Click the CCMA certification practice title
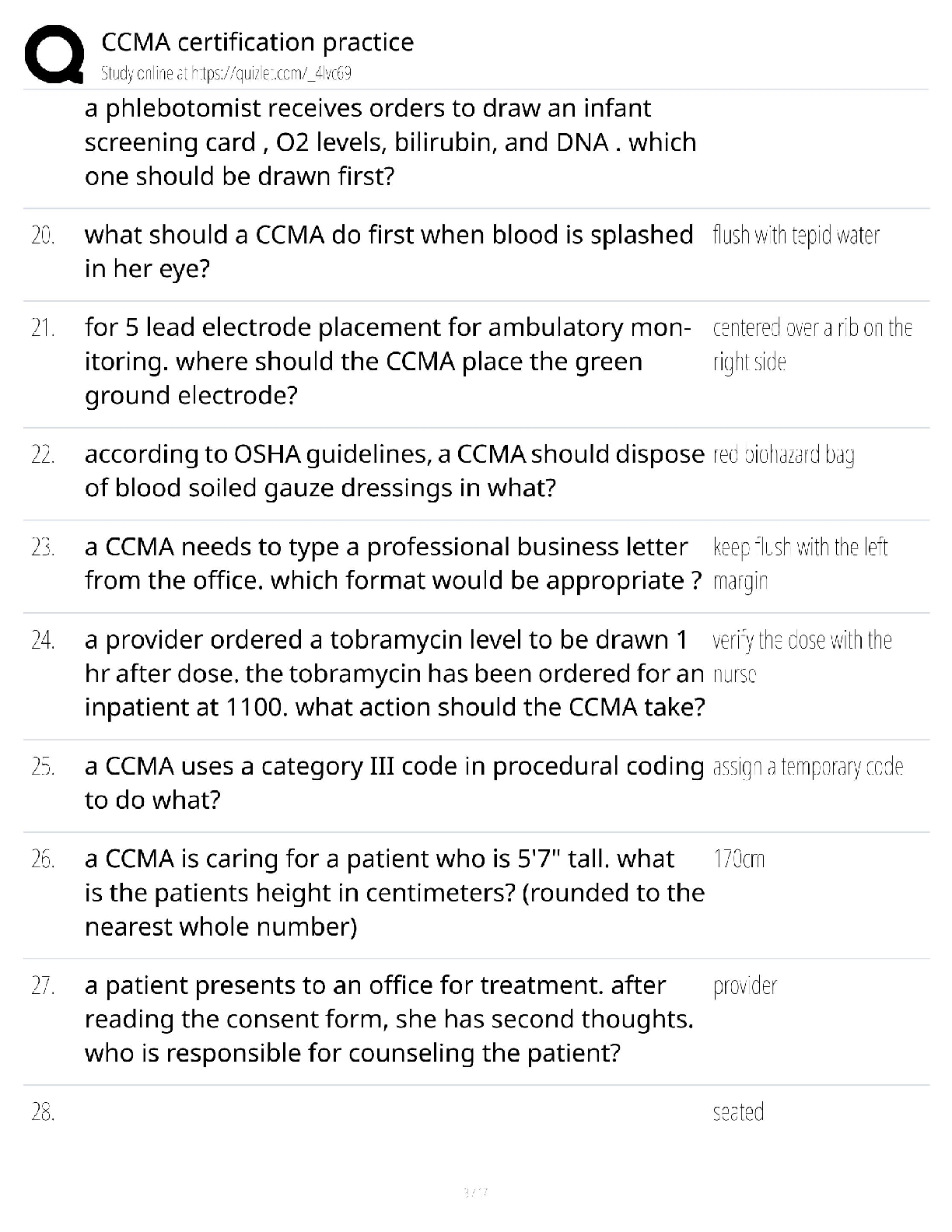 [257, 42]
